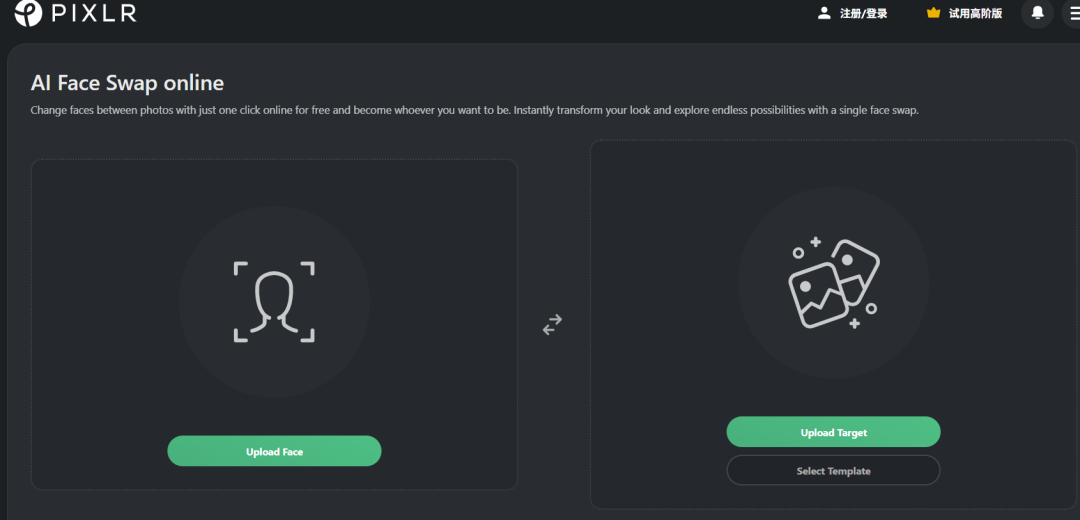Click the dashed-border face upload panel
1080x520 pixels.
[274, 324]
